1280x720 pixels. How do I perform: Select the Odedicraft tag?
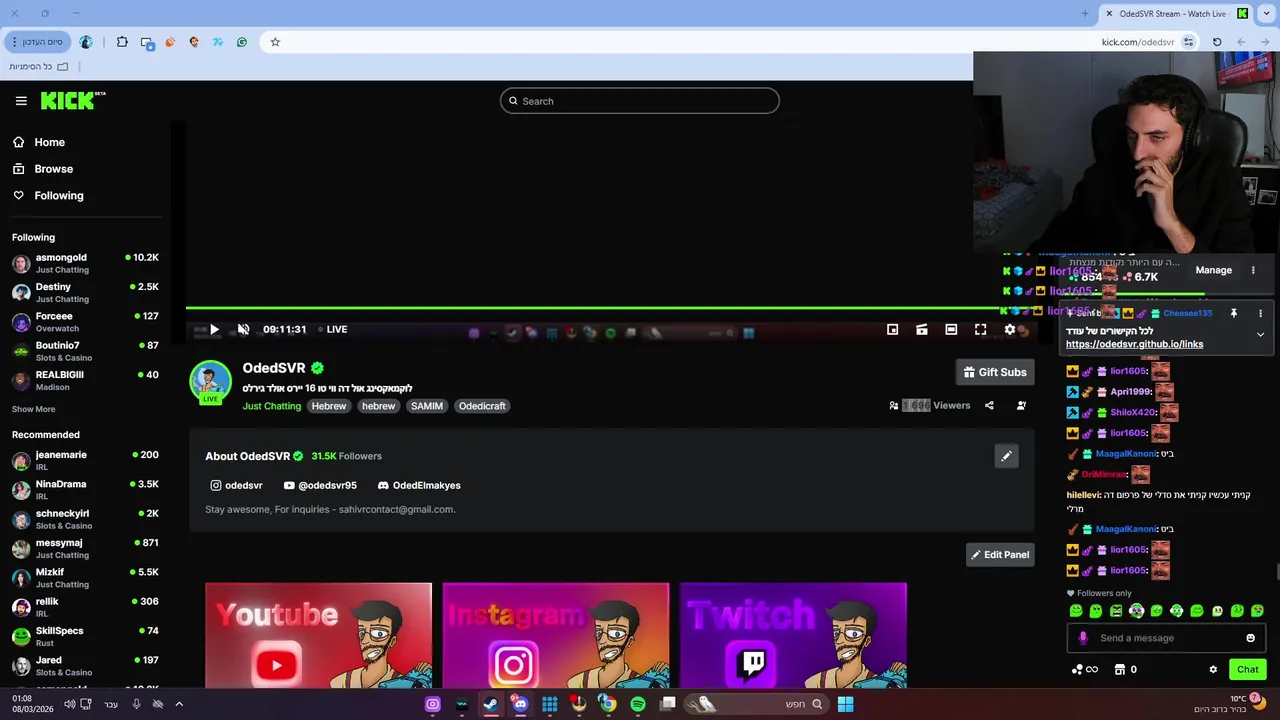[482, 406]
